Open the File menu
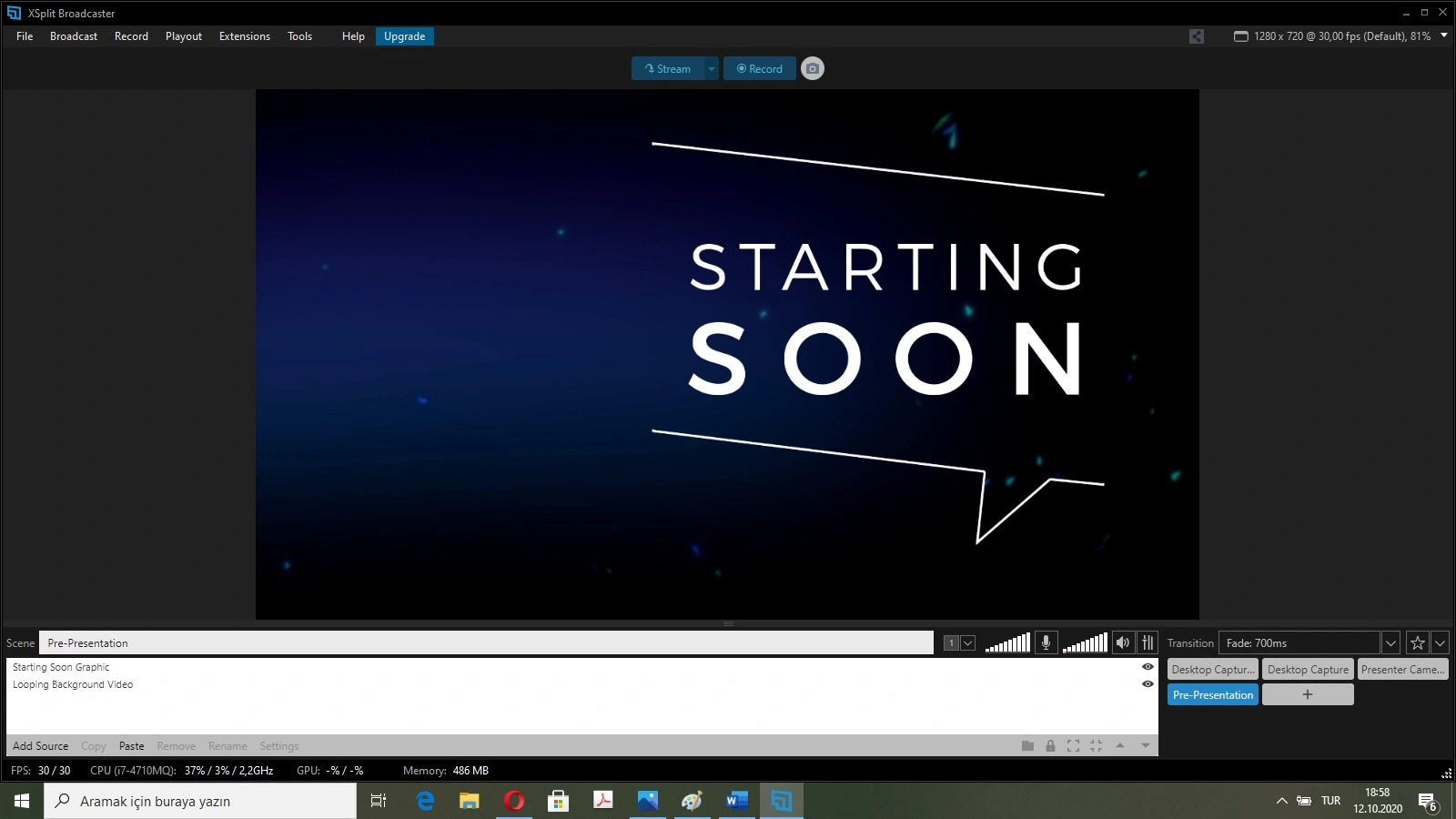Screen dimensions: 1456x819 (25, 36)
